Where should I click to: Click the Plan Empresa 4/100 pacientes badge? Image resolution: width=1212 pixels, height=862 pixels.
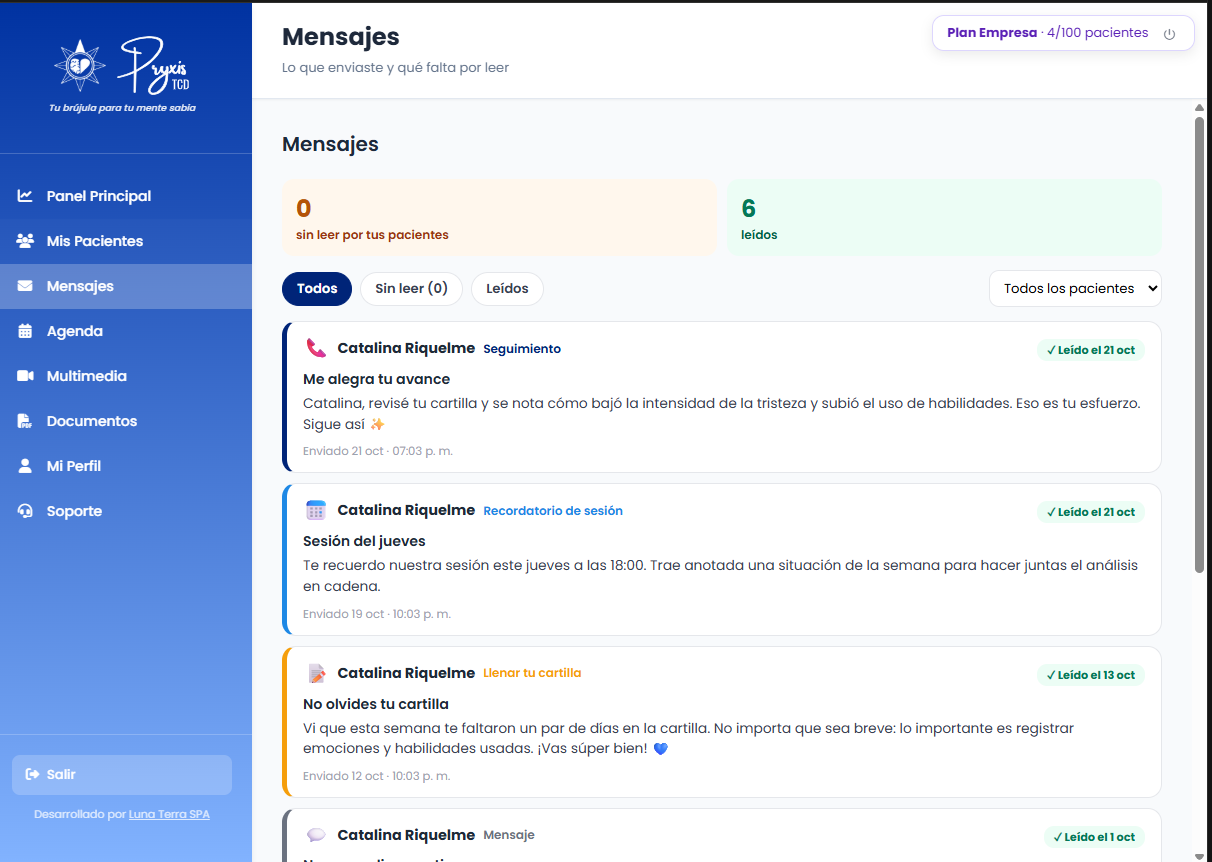click(x=1063, y=33)
